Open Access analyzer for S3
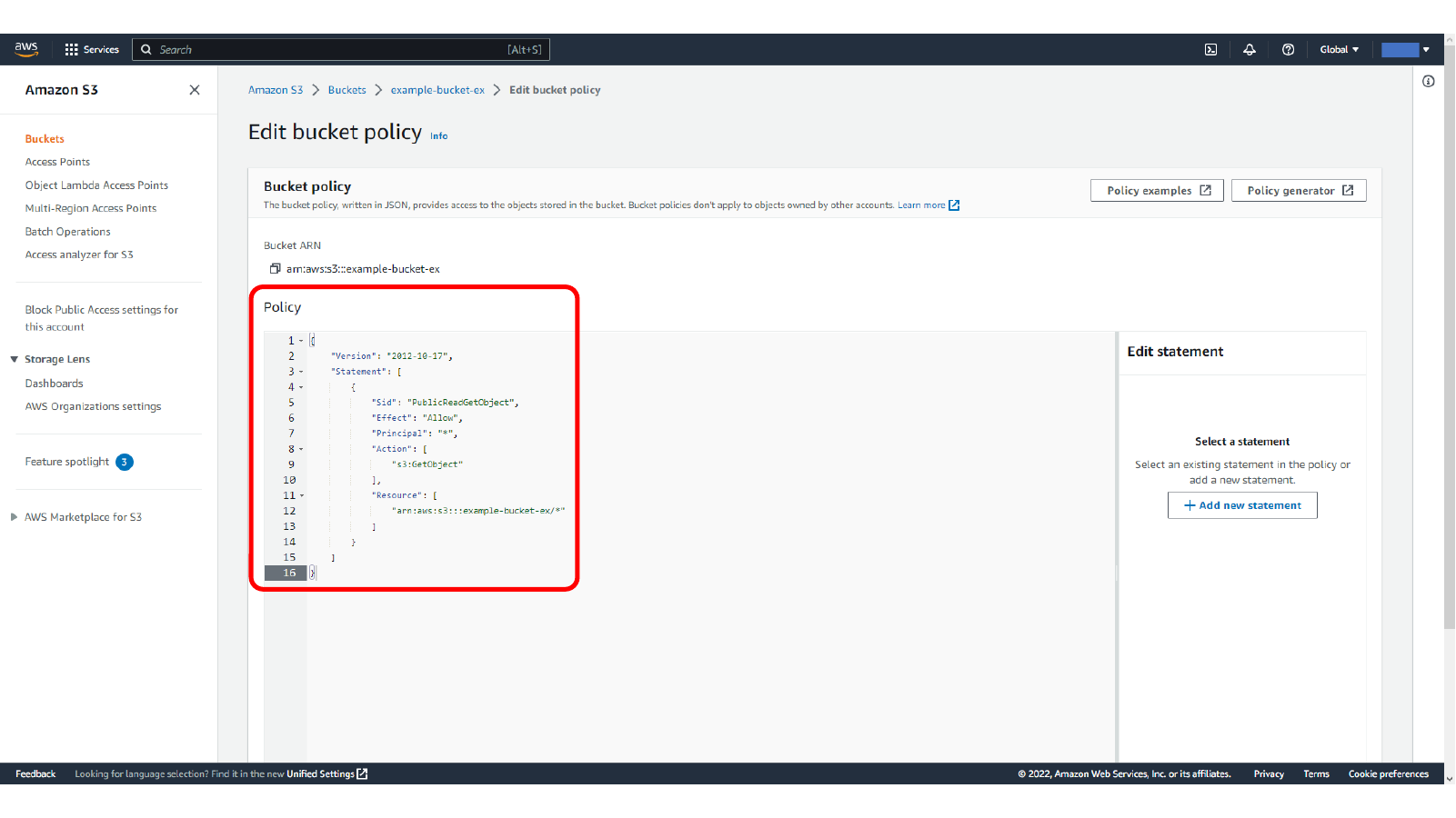The image size is (1456, 818). 79,254
